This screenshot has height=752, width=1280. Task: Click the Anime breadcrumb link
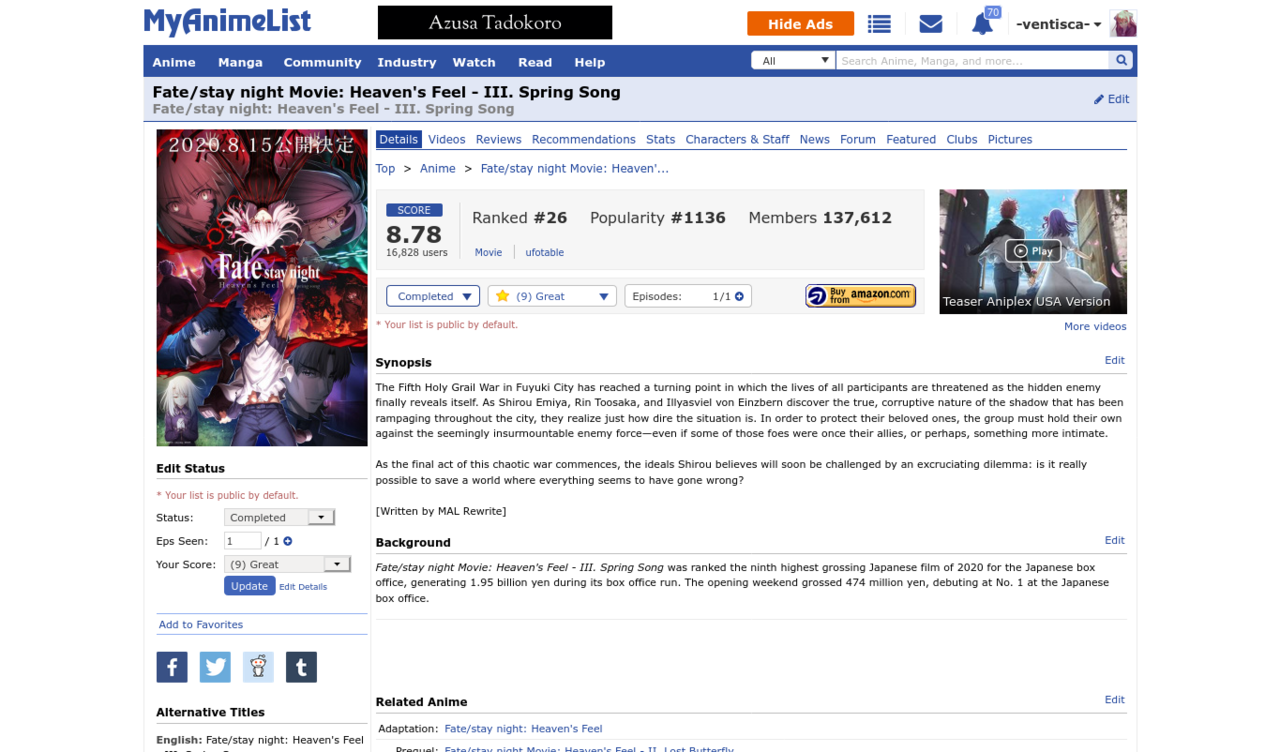pos(438,169)
